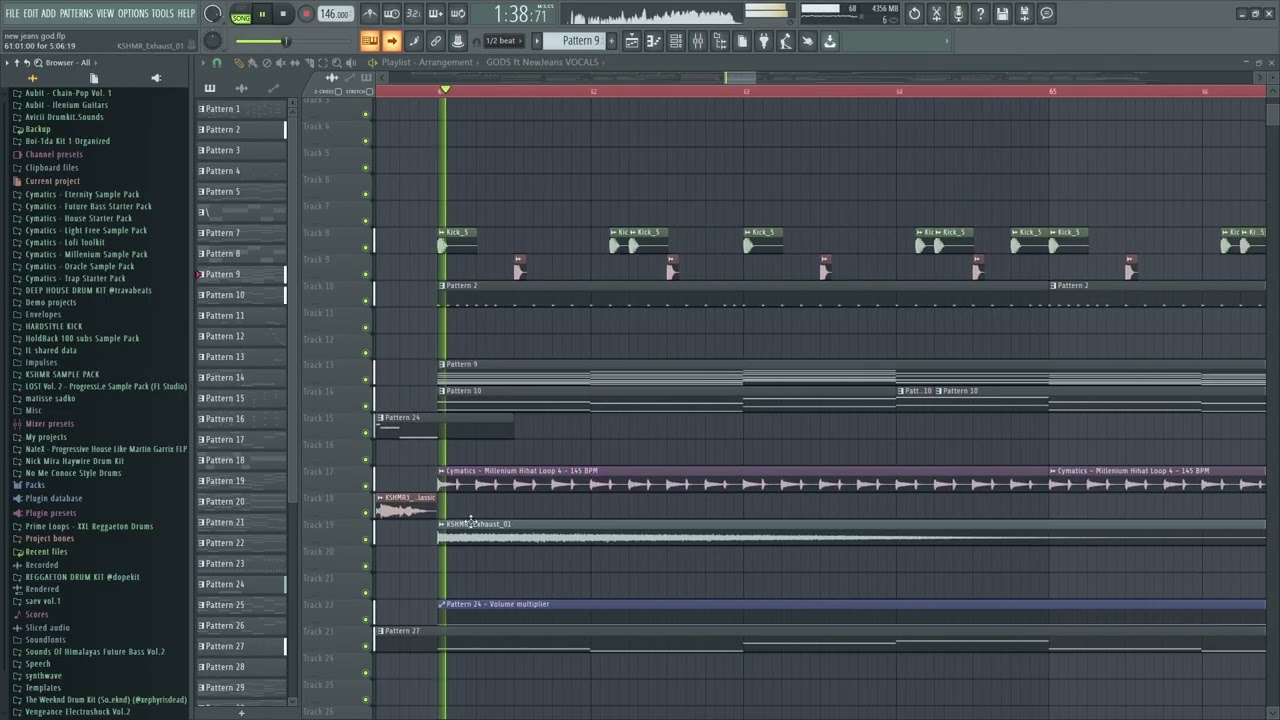The height and width of the screenshot is (720, 1280).
Task: Open help with the question mark icon
Action: coord(980,14)
